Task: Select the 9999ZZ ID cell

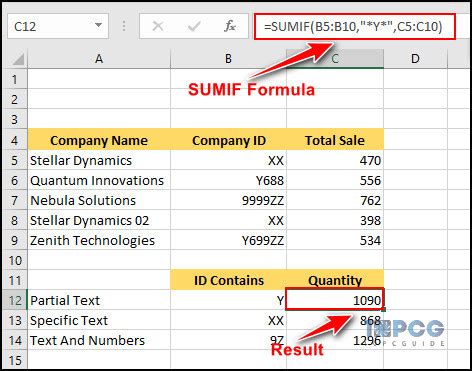Action: 228,200
